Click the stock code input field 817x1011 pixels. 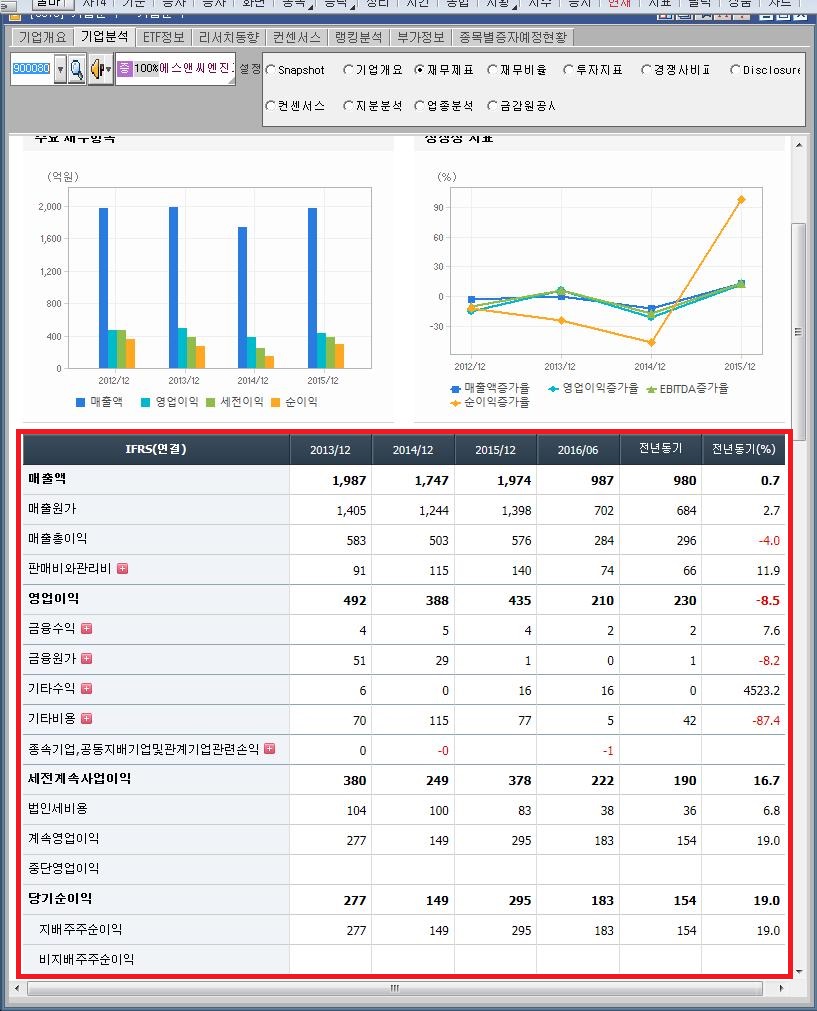pyautogui.click(x=31, y=69)
